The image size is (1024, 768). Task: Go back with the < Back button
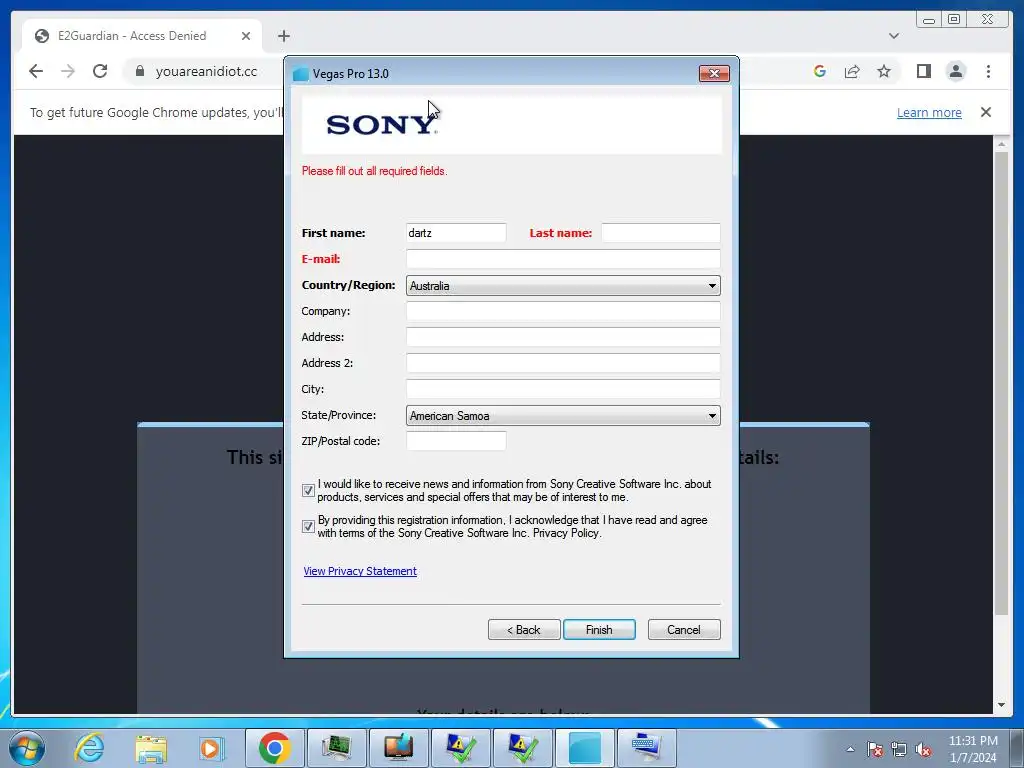(524, 630)
